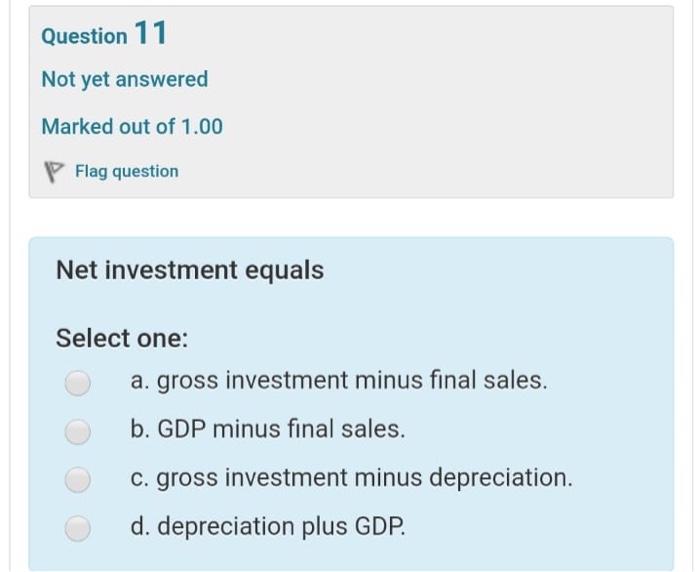Click the 'Select one:' instruction label
700x572 pixels.
(x=122, y=338)
